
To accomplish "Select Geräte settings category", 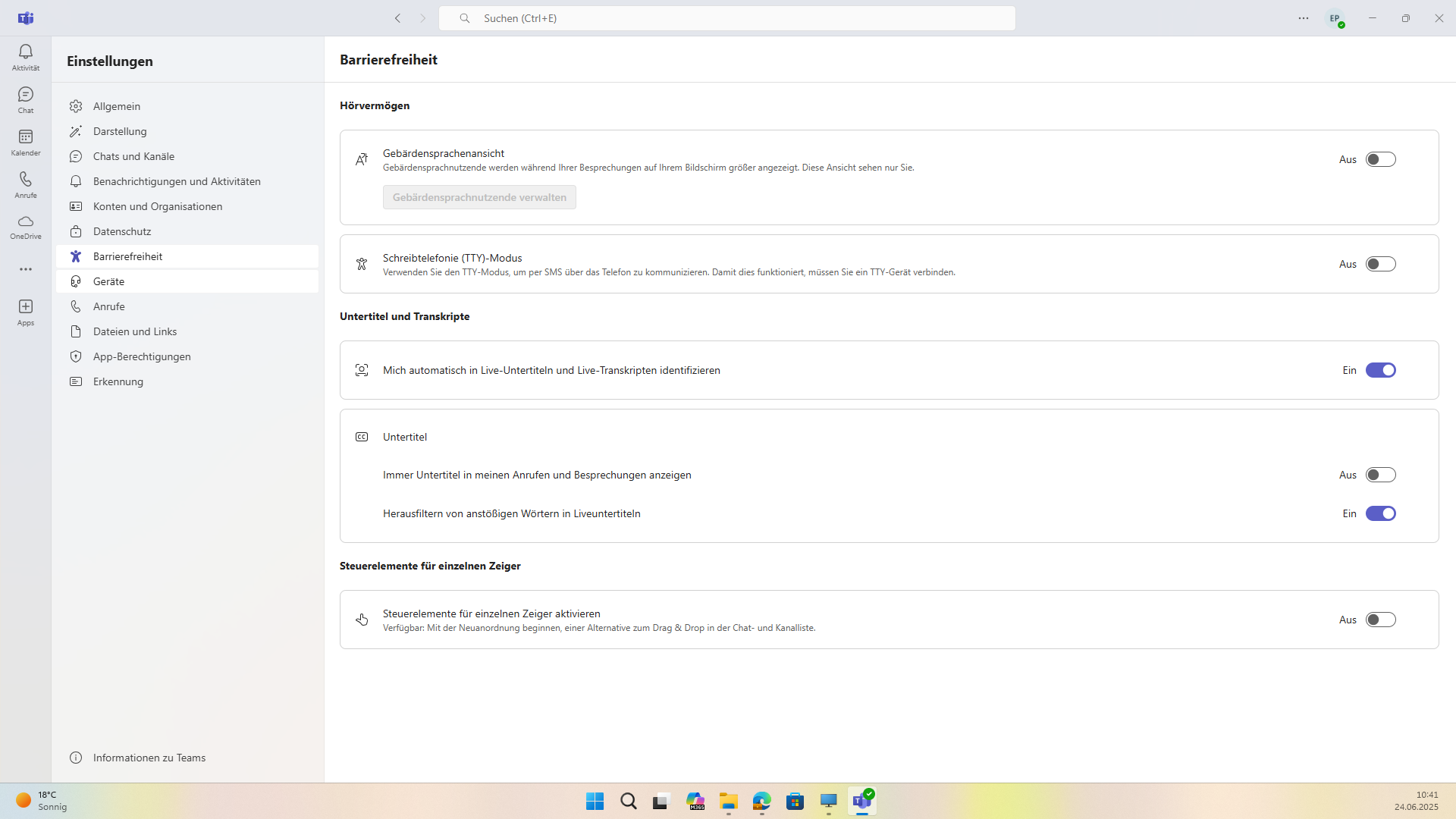I will pos(108,281).
